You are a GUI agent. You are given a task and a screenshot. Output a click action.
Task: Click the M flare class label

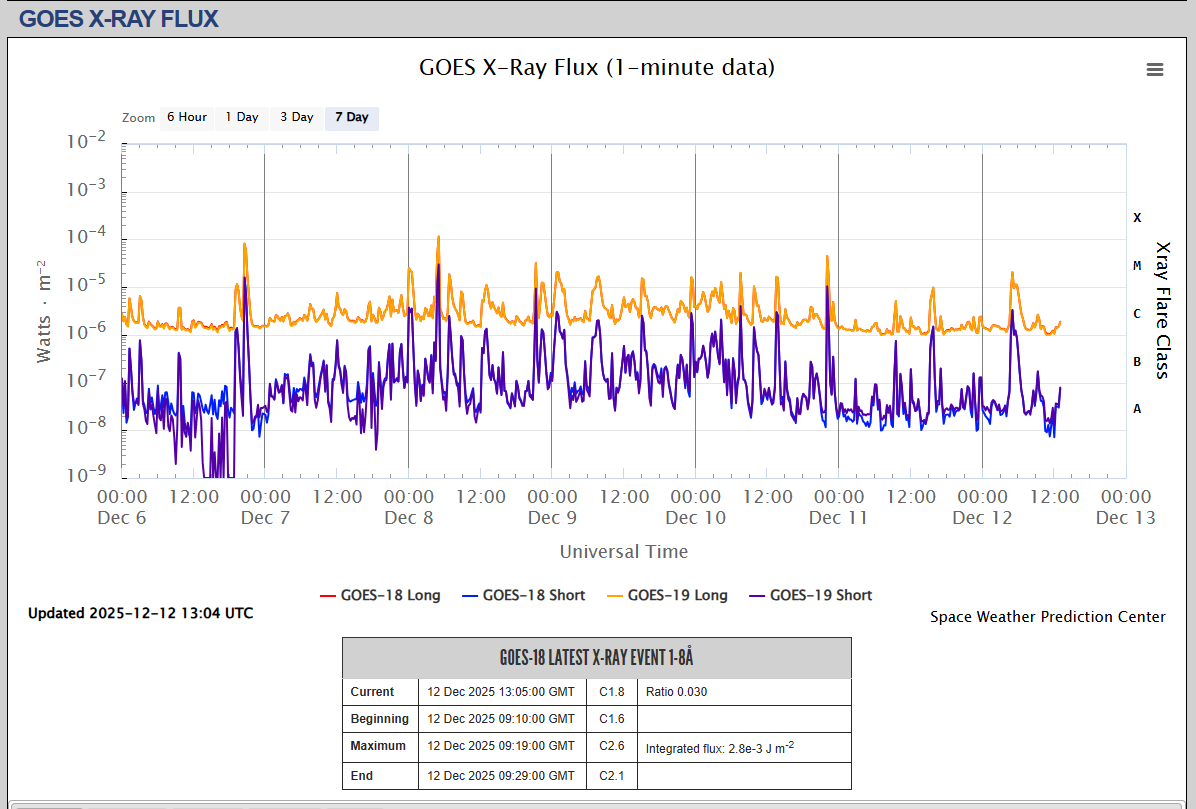pyautogui.click(x=1137, y=265)
